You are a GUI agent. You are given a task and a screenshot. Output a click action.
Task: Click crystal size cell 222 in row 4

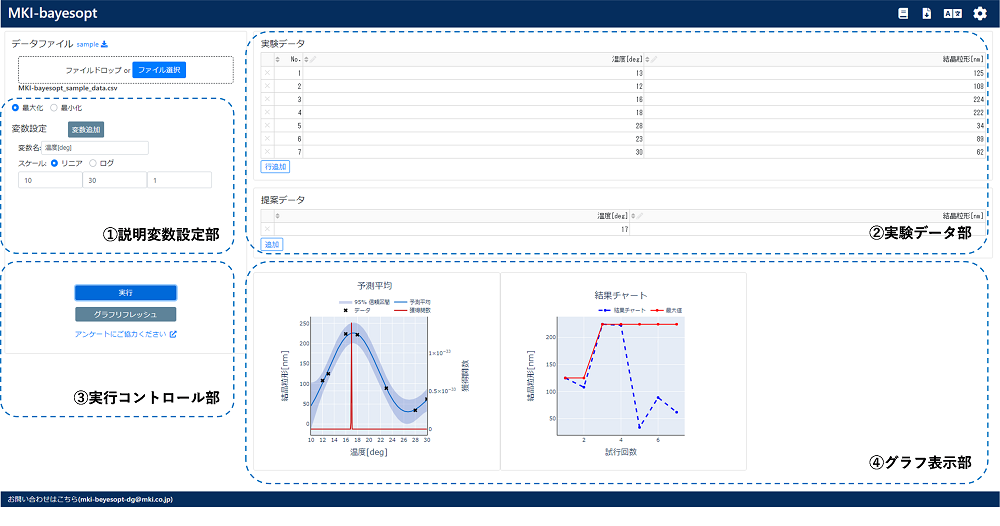click(814, 112)
